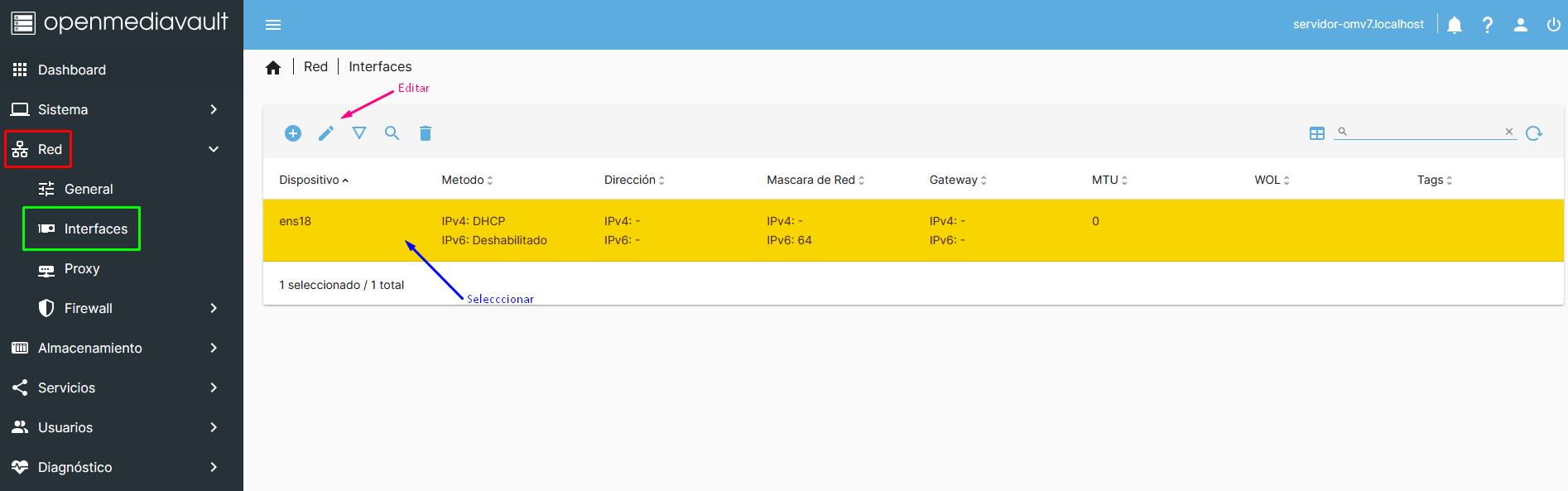Click the magnifier show details icon
This screenshot has height=491, width=1568.
[x=392, y=133]
